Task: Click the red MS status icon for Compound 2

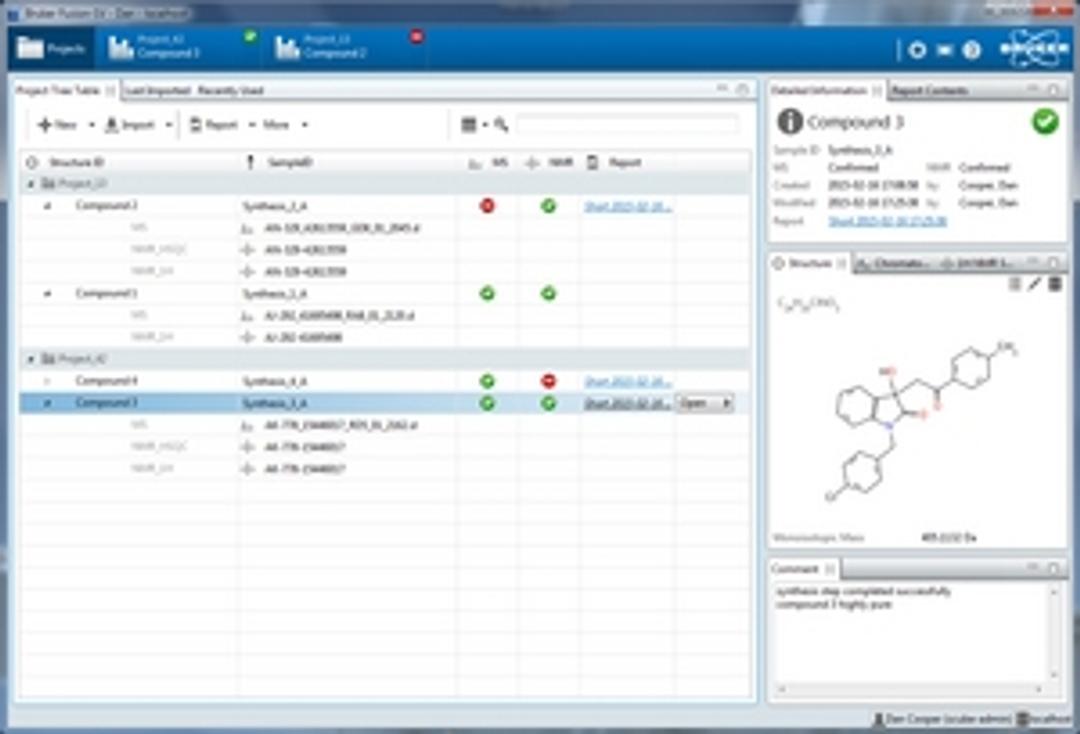Action: (x=487, y=206)
